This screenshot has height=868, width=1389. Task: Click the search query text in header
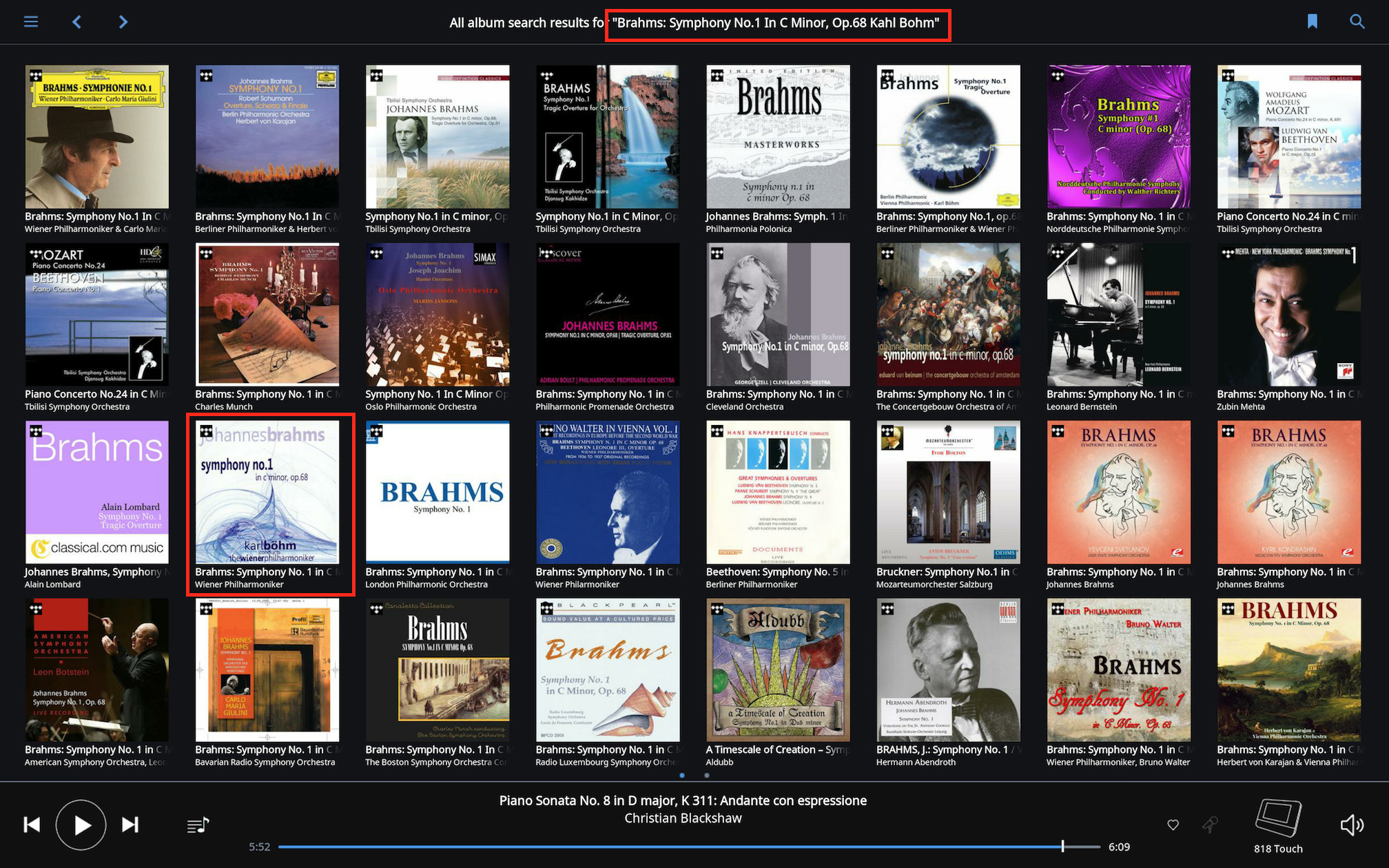pos(776,23)
